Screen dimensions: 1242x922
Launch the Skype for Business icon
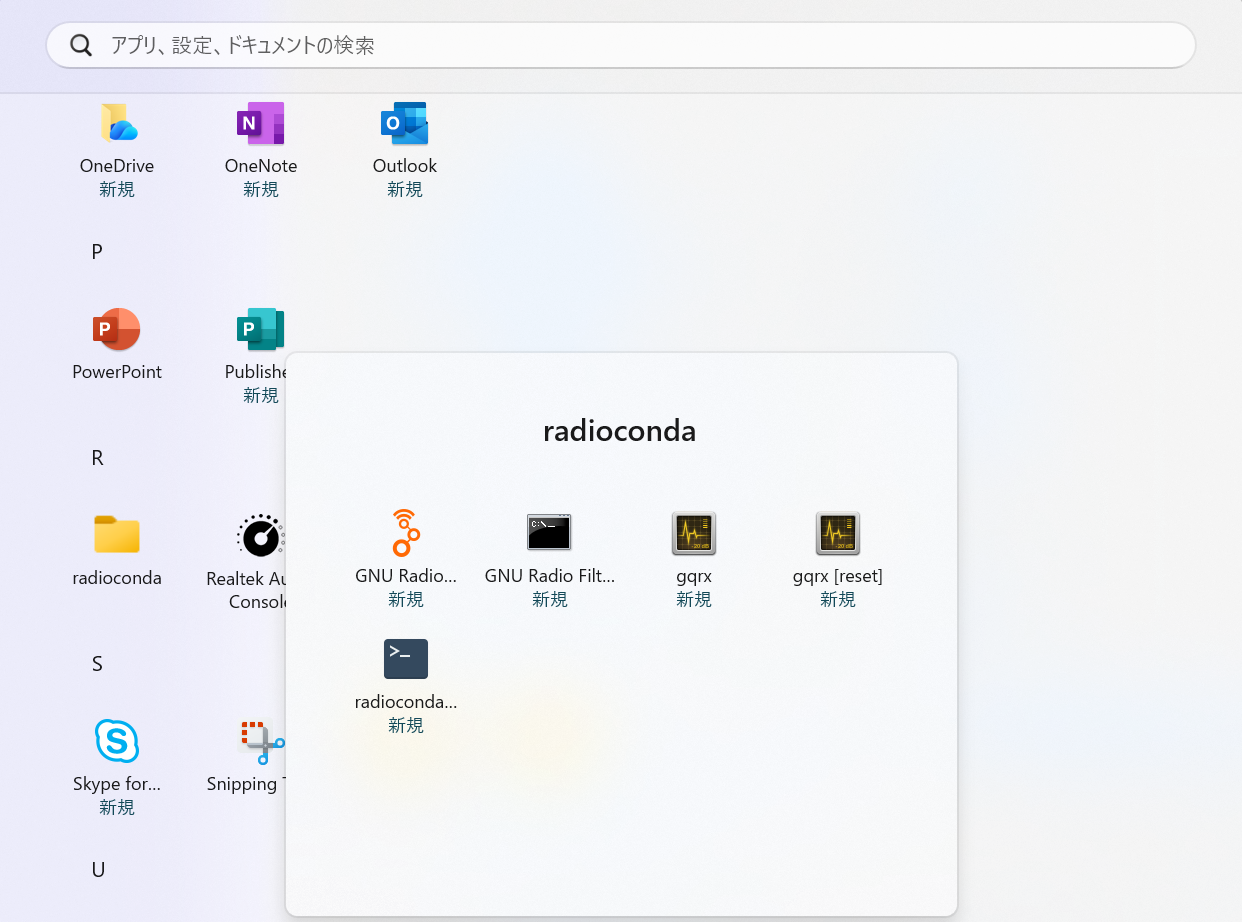(117, 741)
